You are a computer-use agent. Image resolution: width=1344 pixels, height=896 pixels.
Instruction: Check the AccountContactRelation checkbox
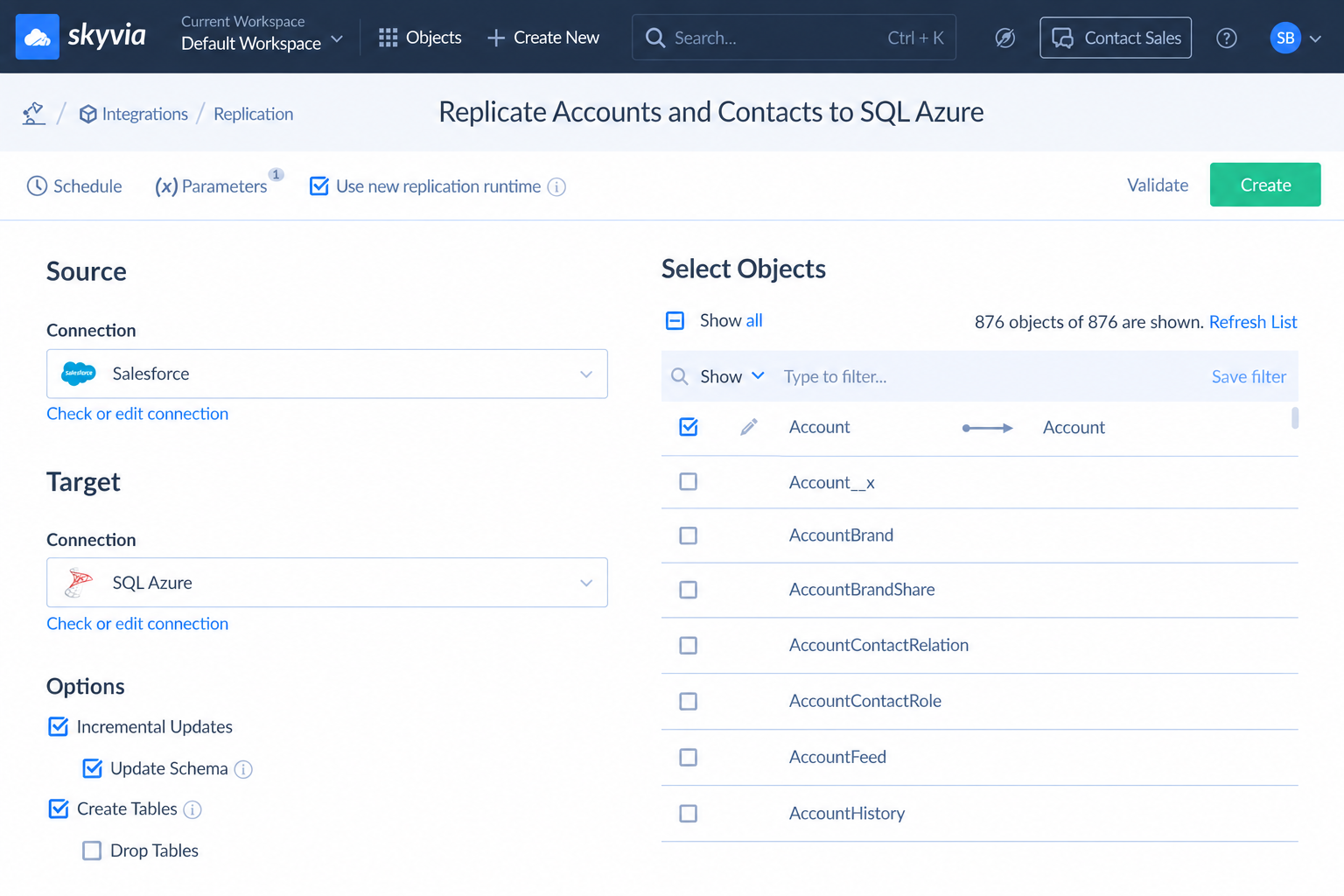[x=689, y=645]
